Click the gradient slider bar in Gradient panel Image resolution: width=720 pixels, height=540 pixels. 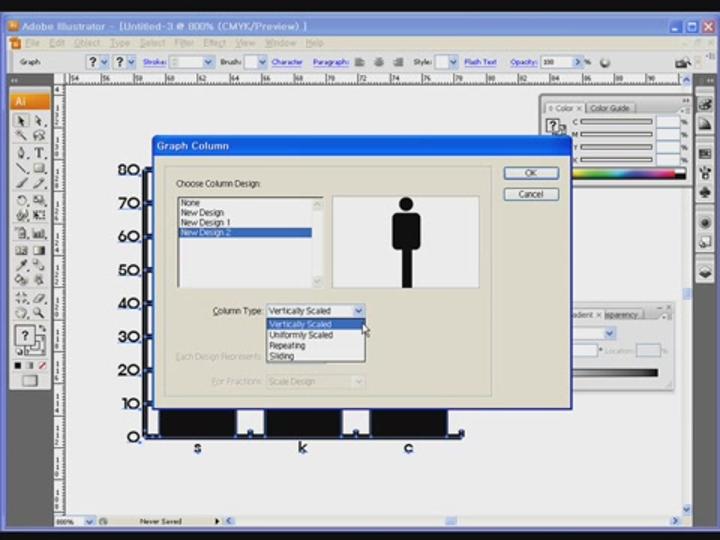(615, 372)
